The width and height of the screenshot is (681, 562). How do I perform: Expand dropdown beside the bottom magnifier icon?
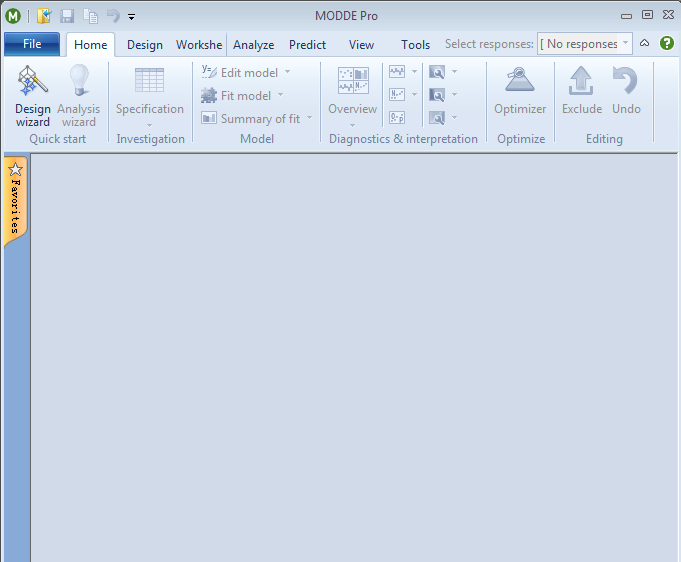click(x=454, y=117)
